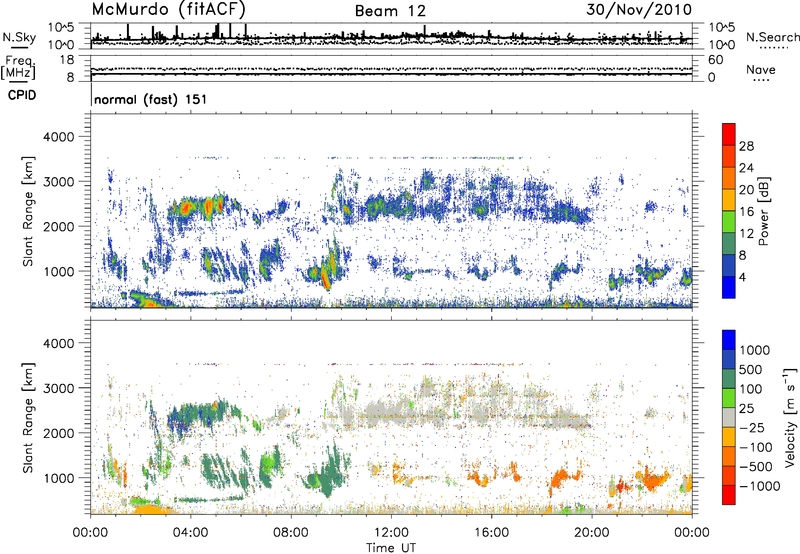The image size is (800, 554).
Task: Click the N.Sky axis label
Action: (19, 37)
